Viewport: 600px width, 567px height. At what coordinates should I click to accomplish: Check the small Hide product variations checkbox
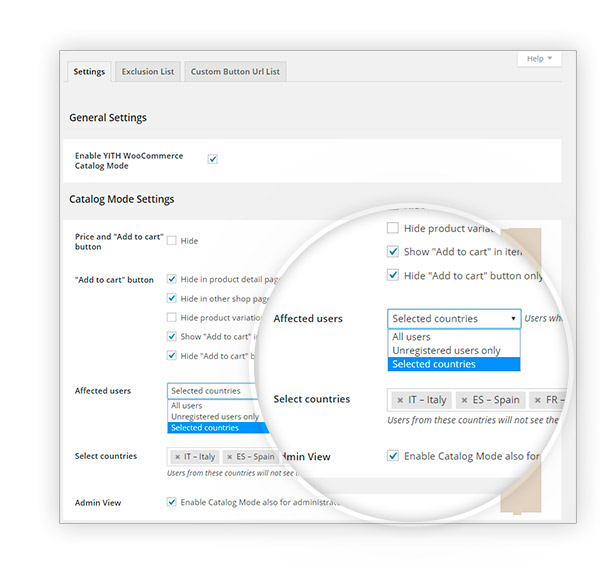pos(171,318)
